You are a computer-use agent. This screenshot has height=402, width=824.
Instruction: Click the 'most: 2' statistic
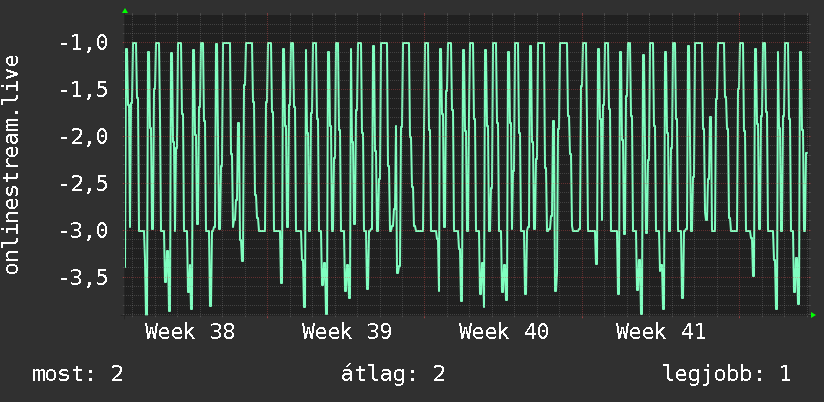click(78, 374)
